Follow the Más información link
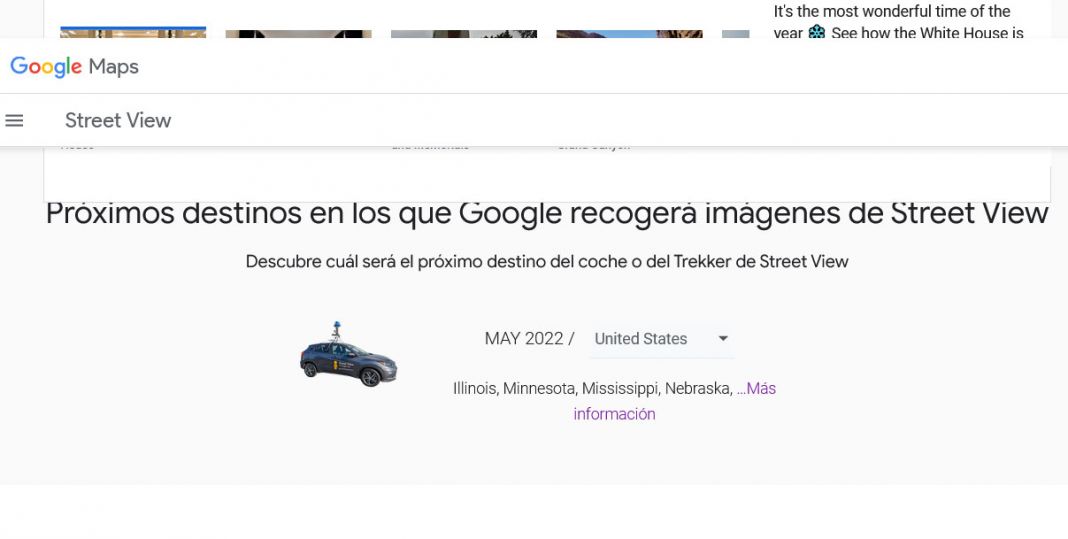Screen dimensions: 1068x539 pyautogui.click(x=614, y=413)
